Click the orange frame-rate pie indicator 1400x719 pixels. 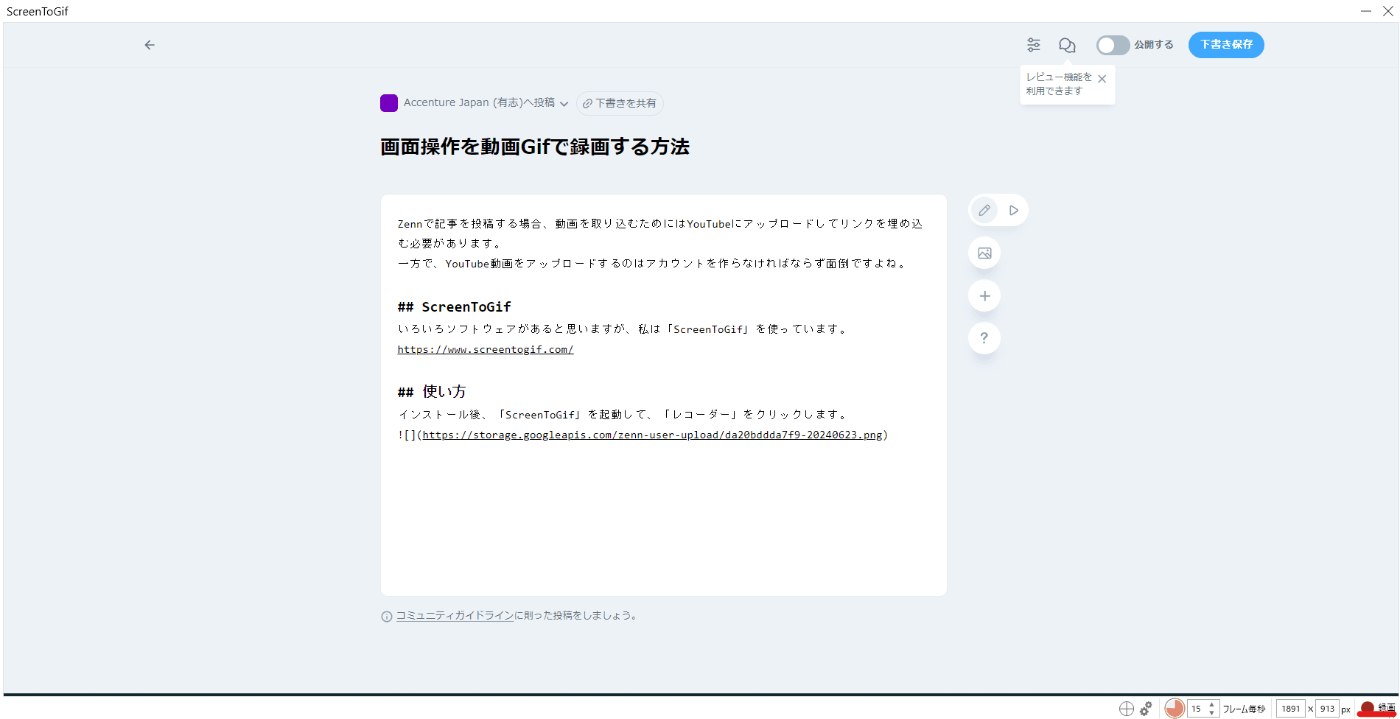pos(1174,708)
